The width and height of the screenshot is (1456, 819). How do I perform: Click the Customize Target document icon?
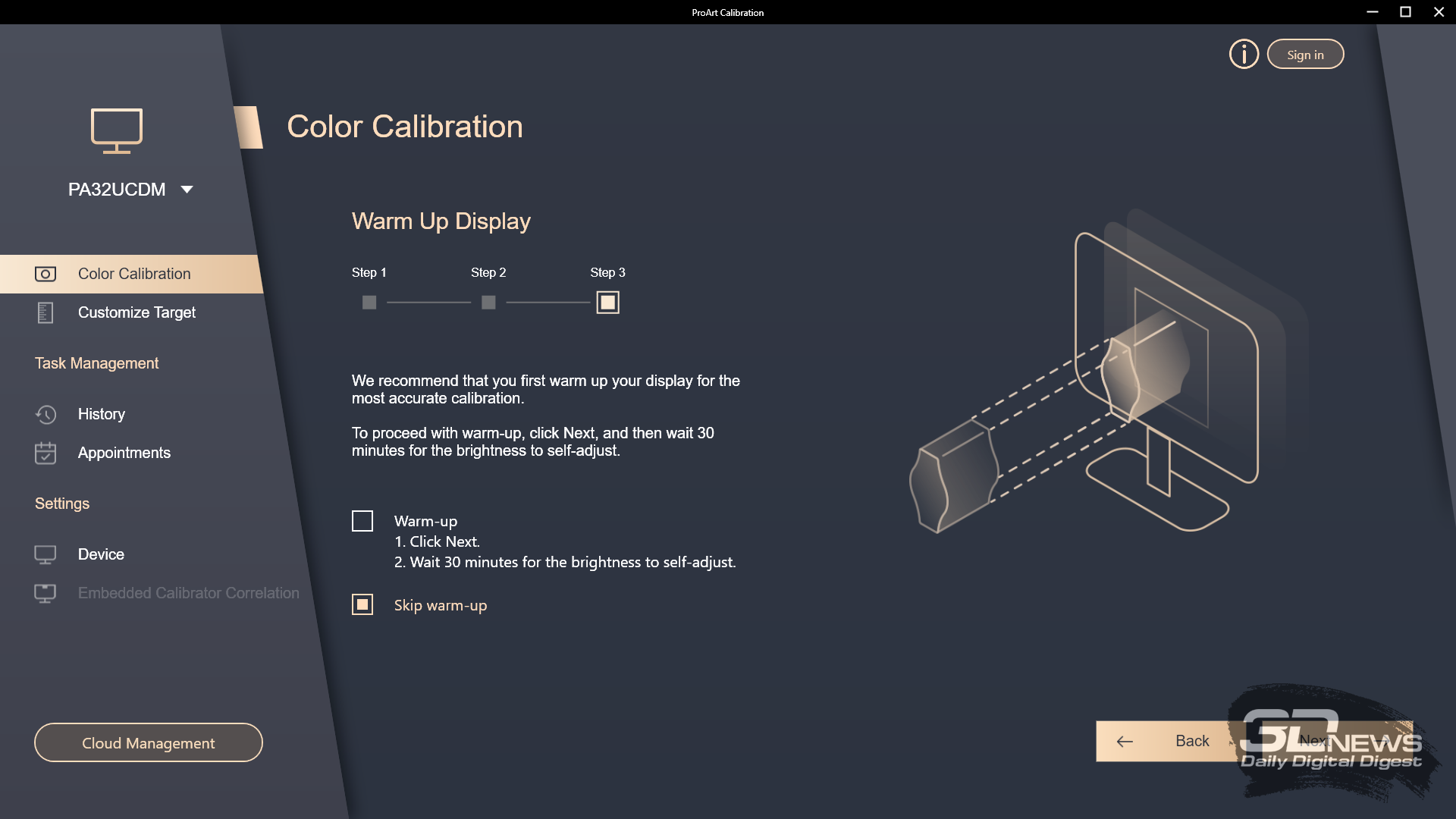[45, 312]
